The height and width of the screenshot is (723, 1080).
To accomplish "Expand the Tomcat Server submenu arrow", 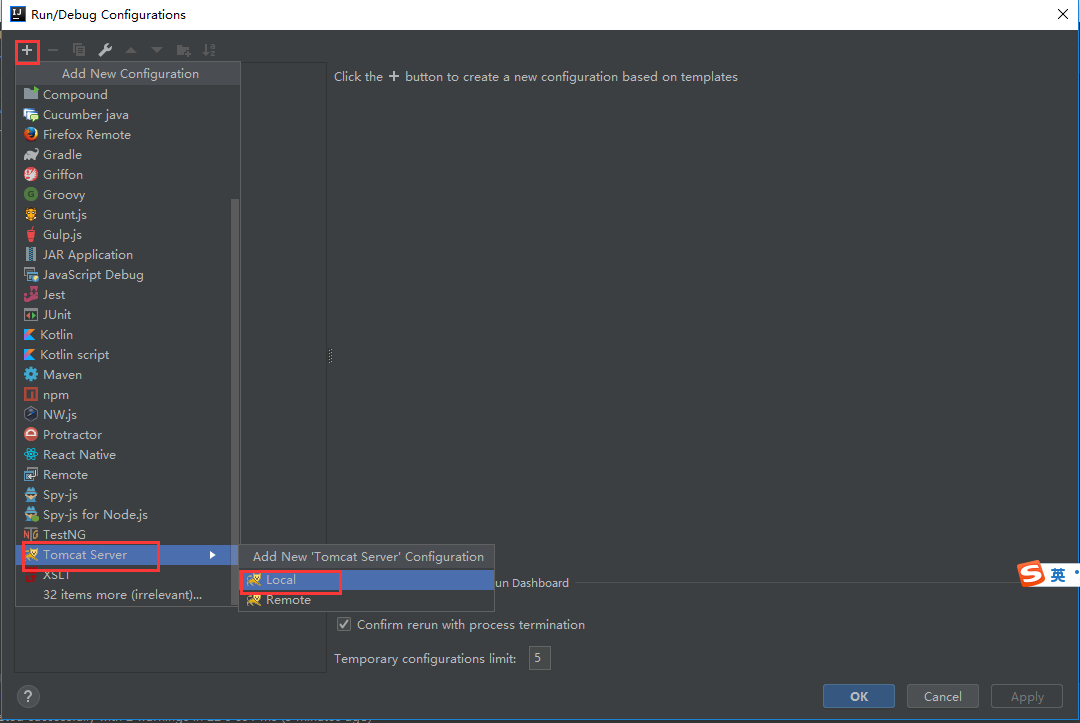I will coord(213,555).
